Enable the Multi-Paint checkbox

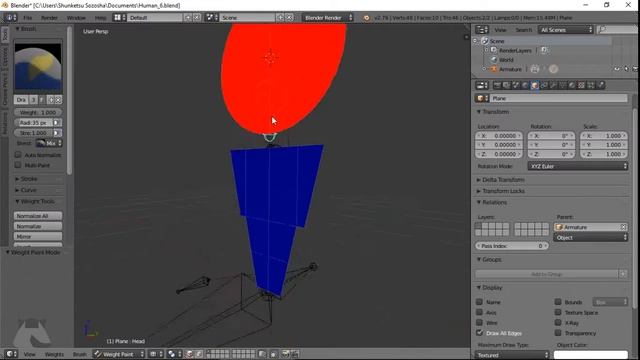click(x=18, y=165)
